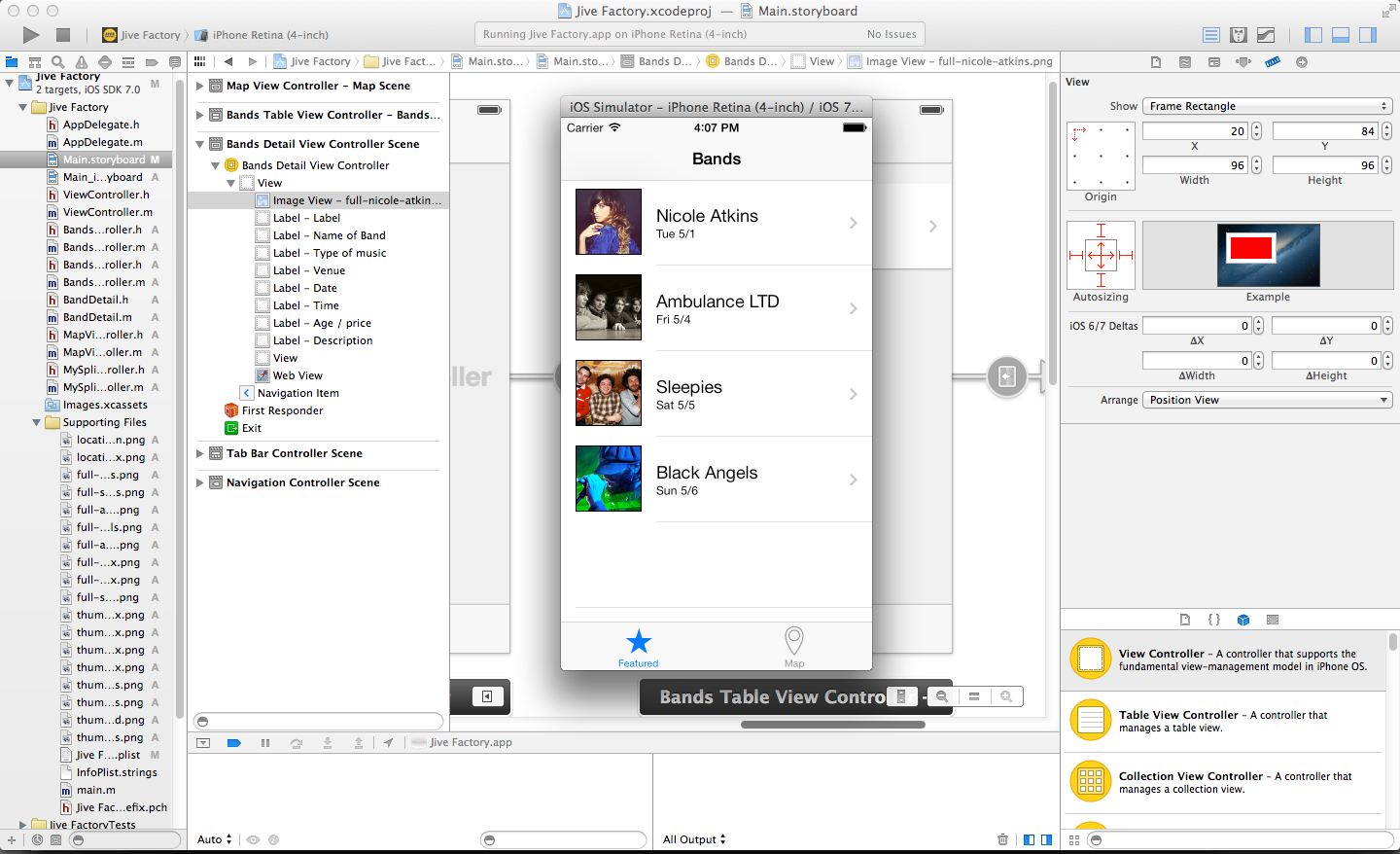Expand the Tab Bar Controller Scene
Viewport: 1400px width, 854px height.
(200, 453)
